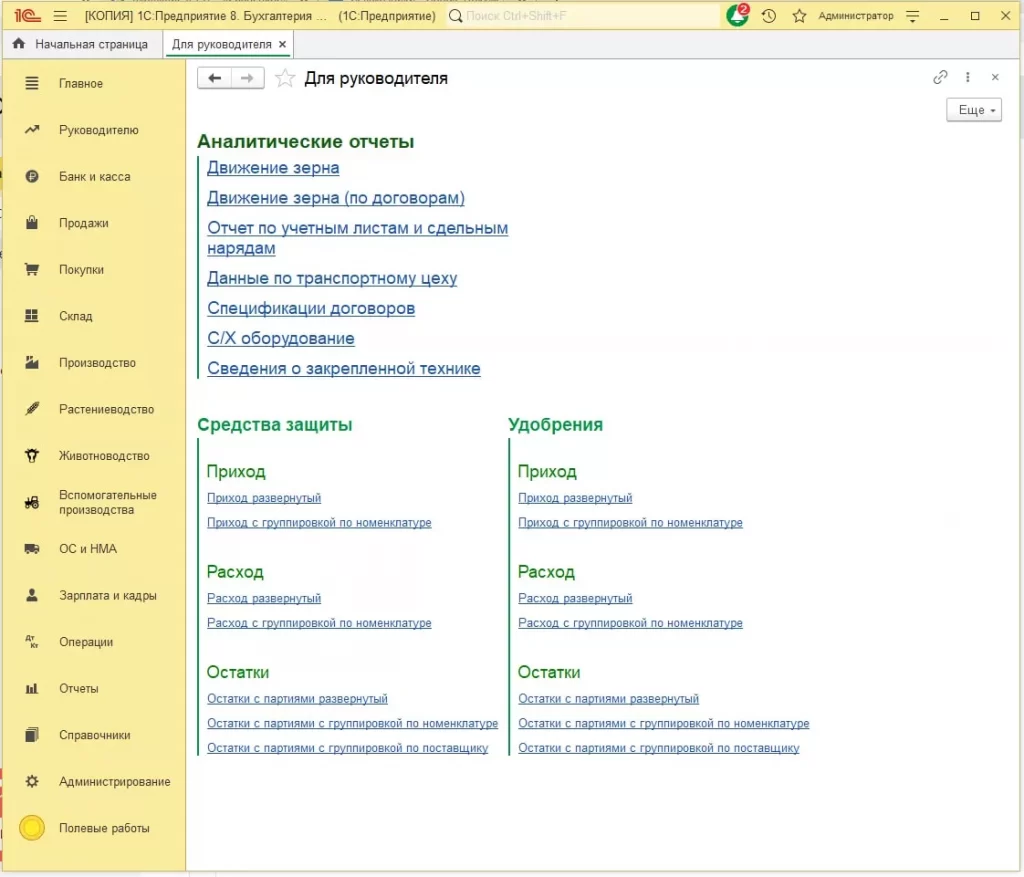Click the 1C logo icon
This screenshot has height=877, width=1024.
(27, 15)
